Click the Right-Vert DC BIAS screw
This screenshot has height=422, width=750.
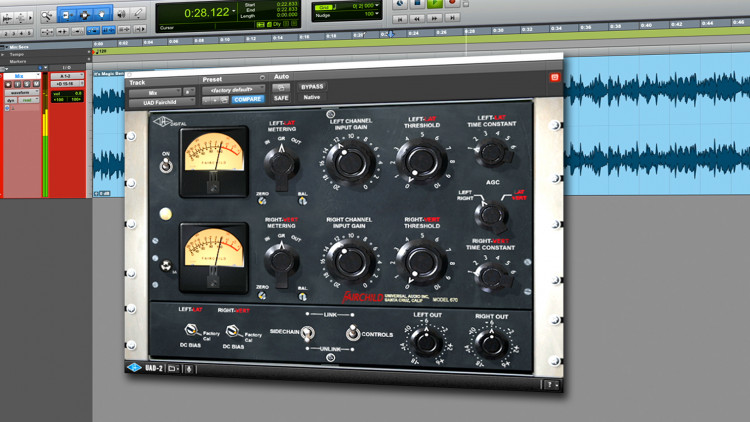pyautogui.click(x=232, y=330)
